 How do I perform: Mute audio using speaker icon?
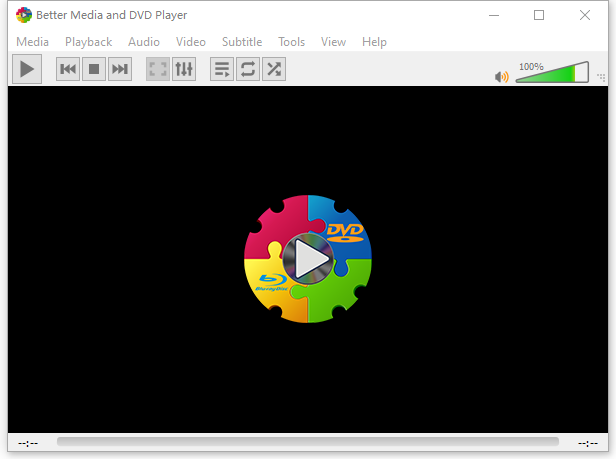(x=502, y=76)
